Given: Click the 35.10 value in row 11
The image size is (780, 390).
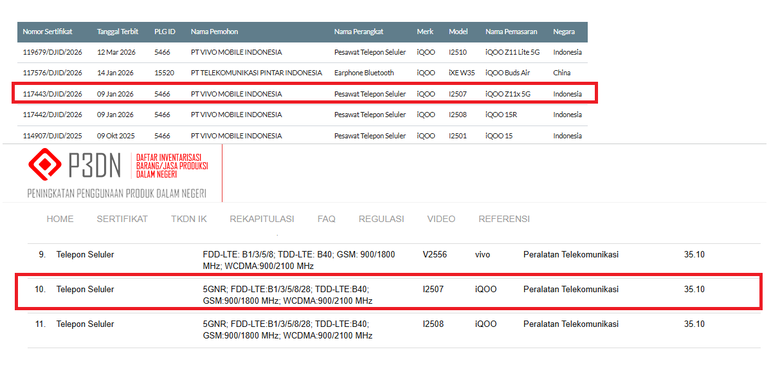Looking at the screenshot, I should pyautogui.click(x=694, y=324).
